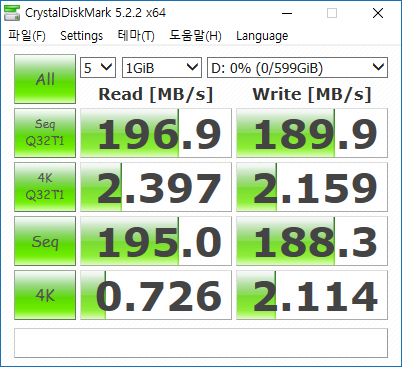Expand the test count dropdown showing 5
This screenshot has width=402, height=367.
click(98, 68)
